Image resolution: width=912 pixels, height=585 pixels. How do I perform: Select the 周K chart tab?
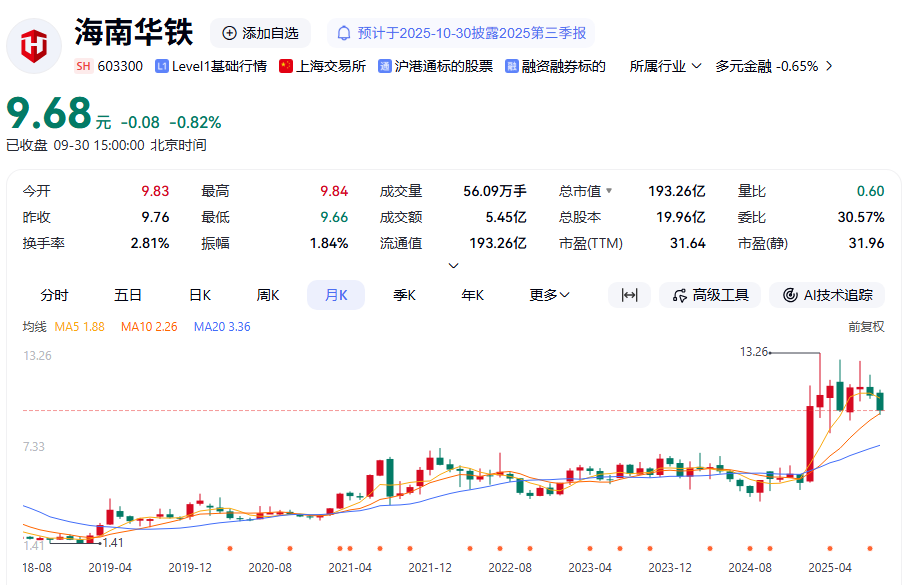[268, 295]
